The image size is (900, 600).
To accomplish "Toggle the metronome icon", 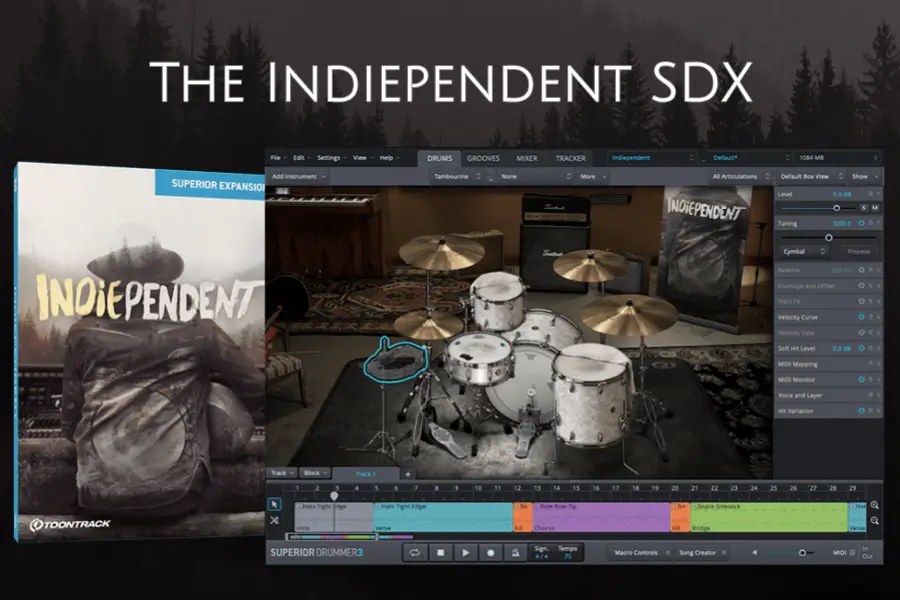I will 515,552.
